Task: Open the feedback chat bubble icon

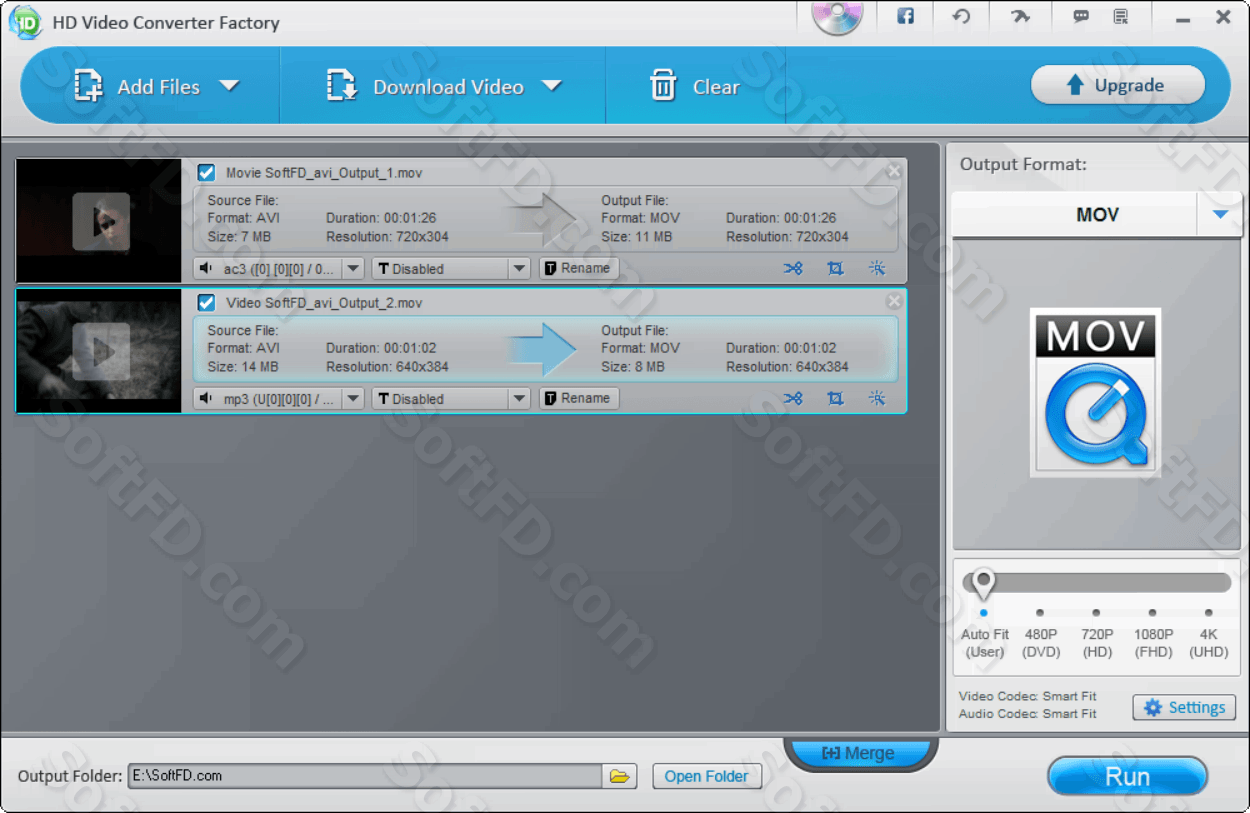Action: [1080, 16]
